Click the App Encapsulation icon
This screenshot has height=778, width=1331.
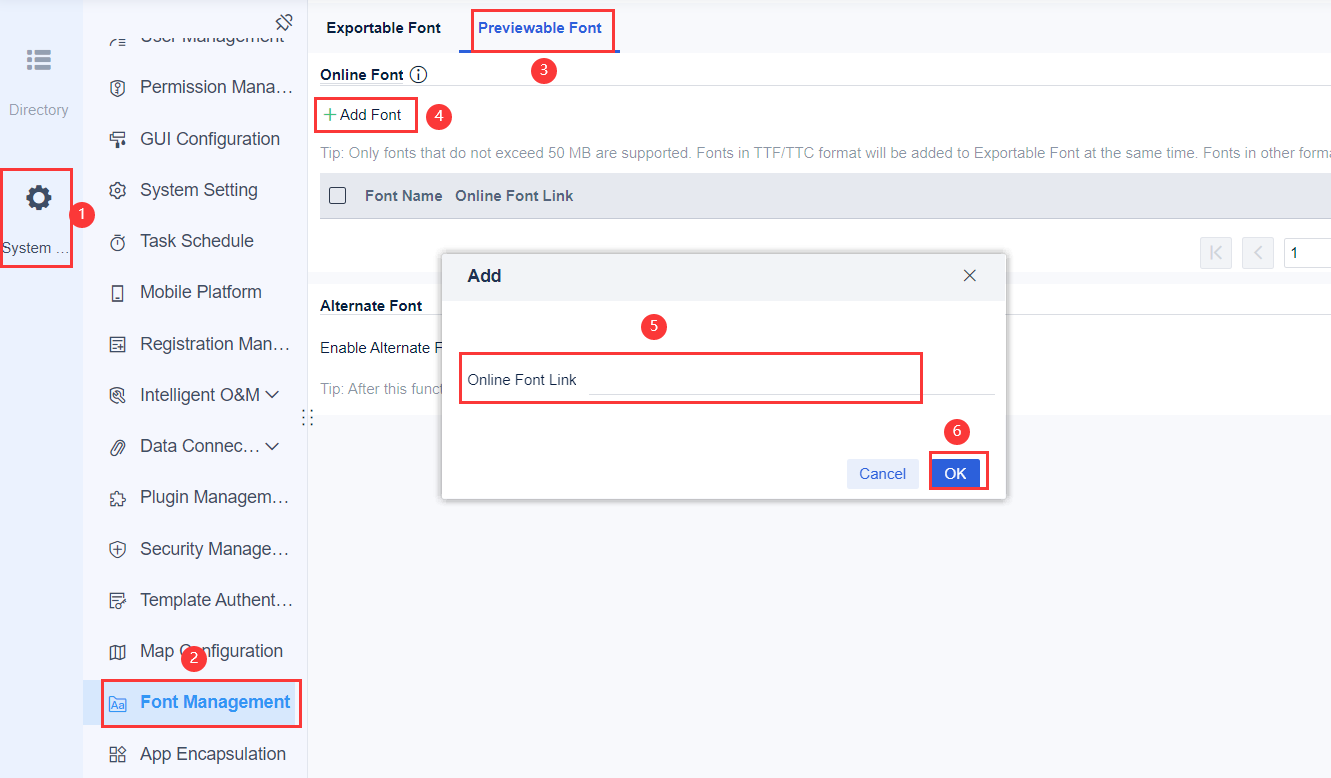[x=118, y=754]
